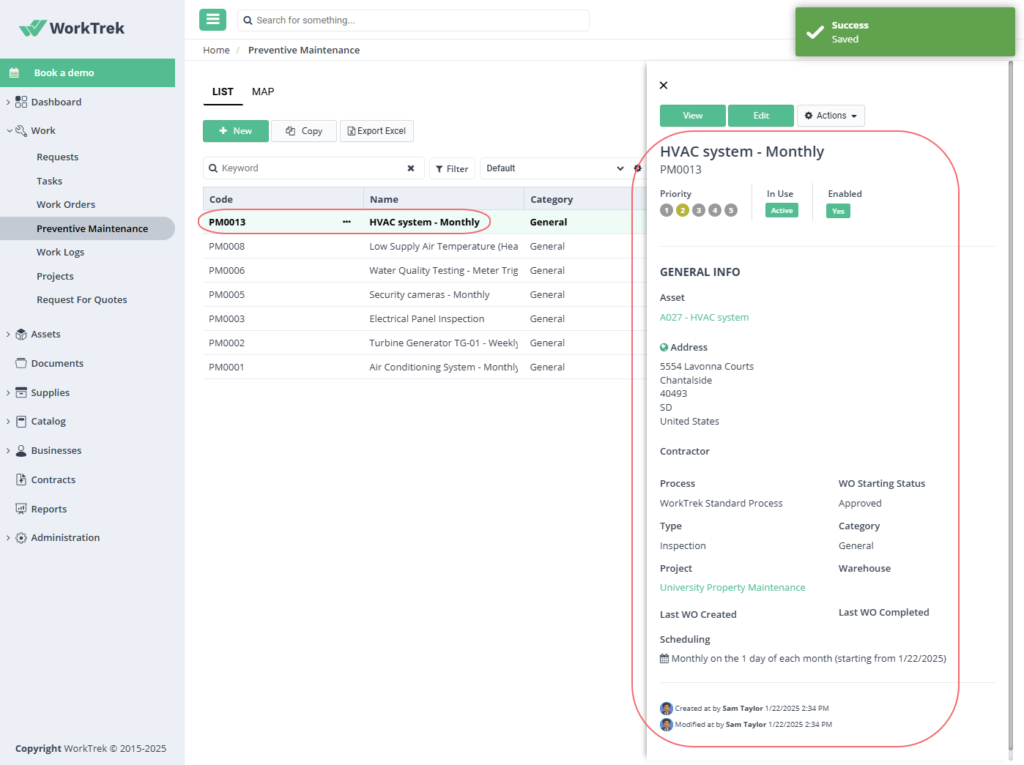Open the Default view dropdown
Viewport: 1024px width, 765px height.
(554, 169)
